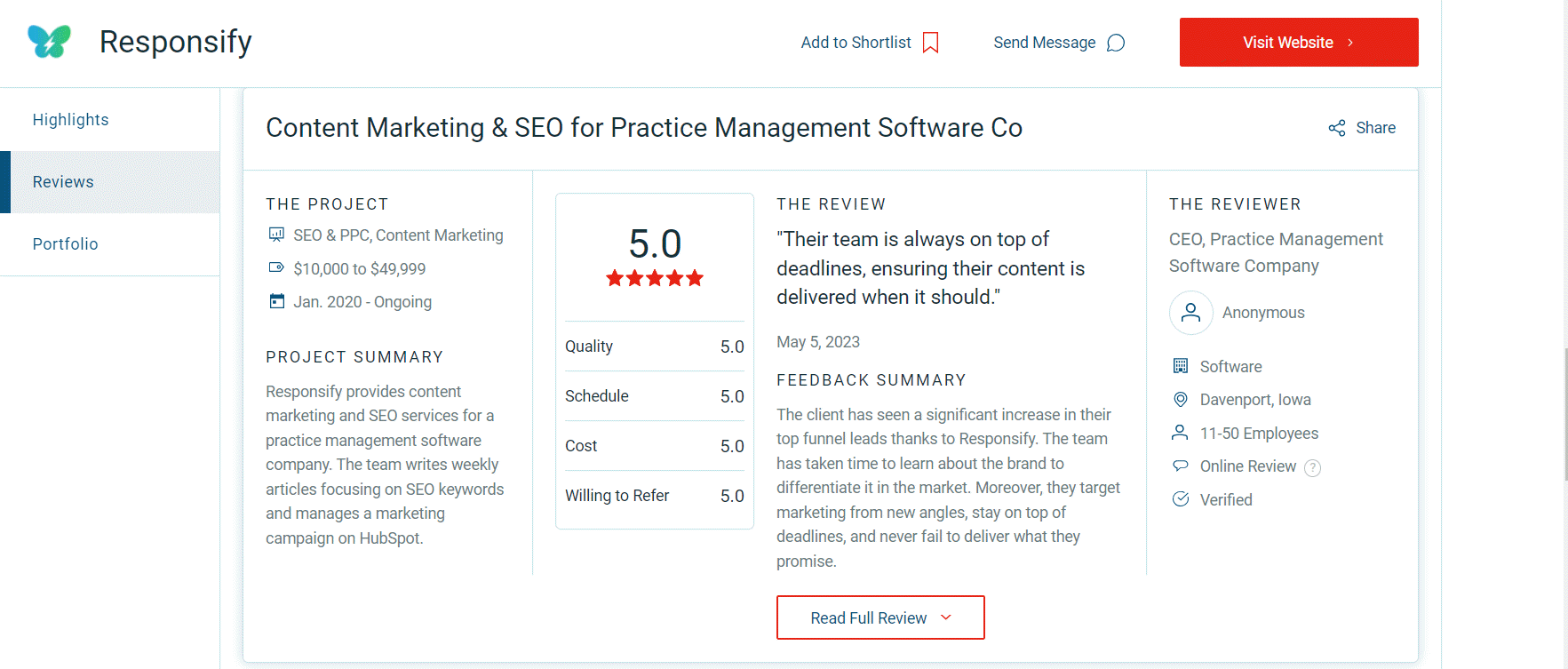
Task: Click the Project Summary heading
Action: click(354, 357)
